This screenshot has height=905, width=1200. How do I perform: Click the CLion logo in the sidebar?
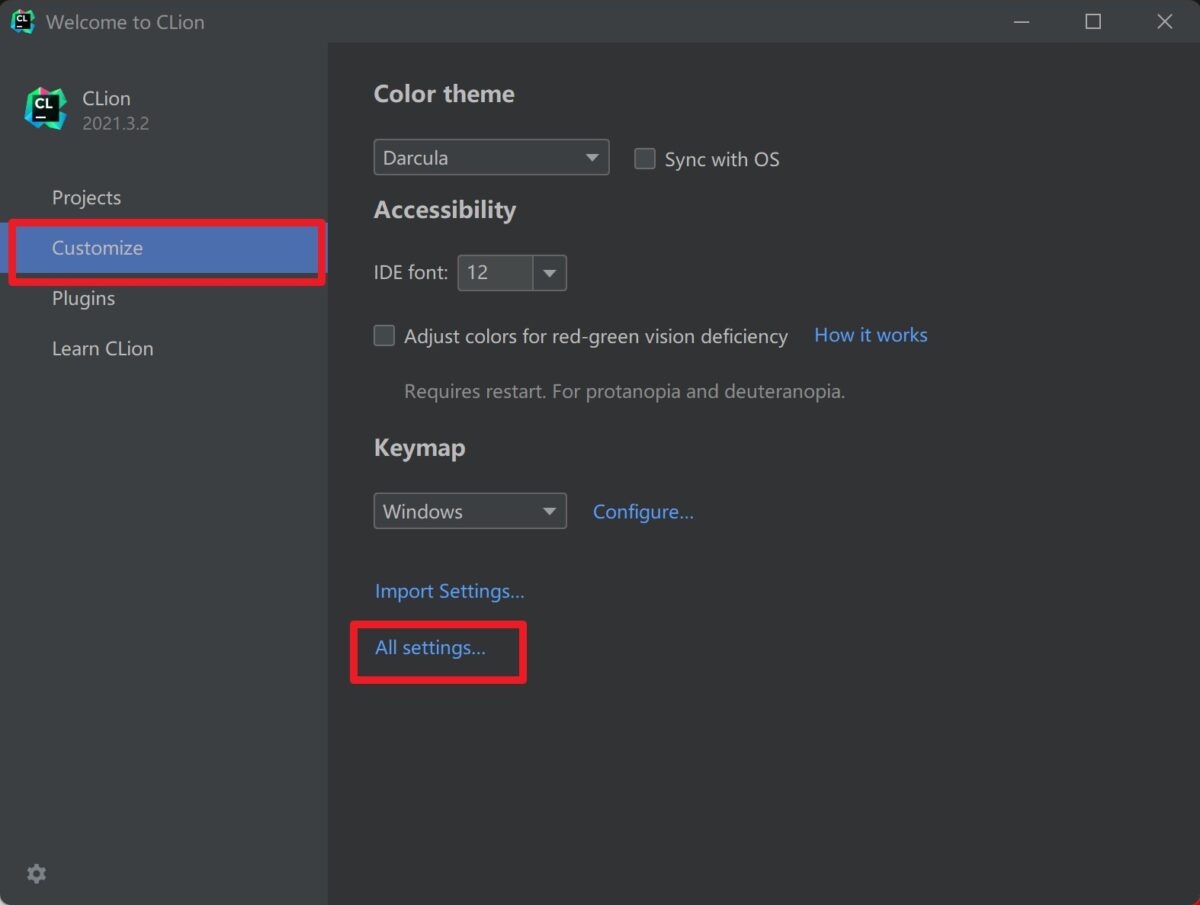42,108
